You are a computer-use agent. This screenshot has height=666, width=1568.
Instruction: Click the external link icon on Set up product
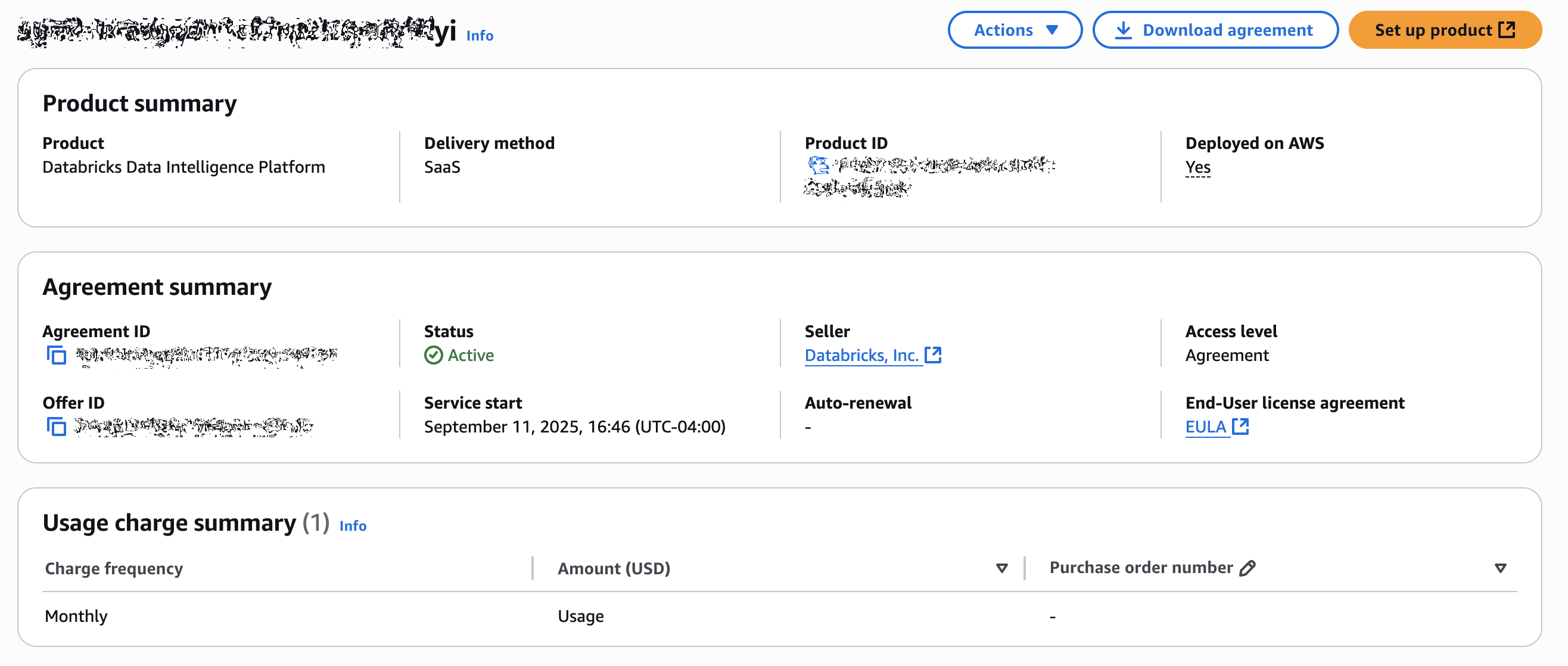pos(1508,29)
